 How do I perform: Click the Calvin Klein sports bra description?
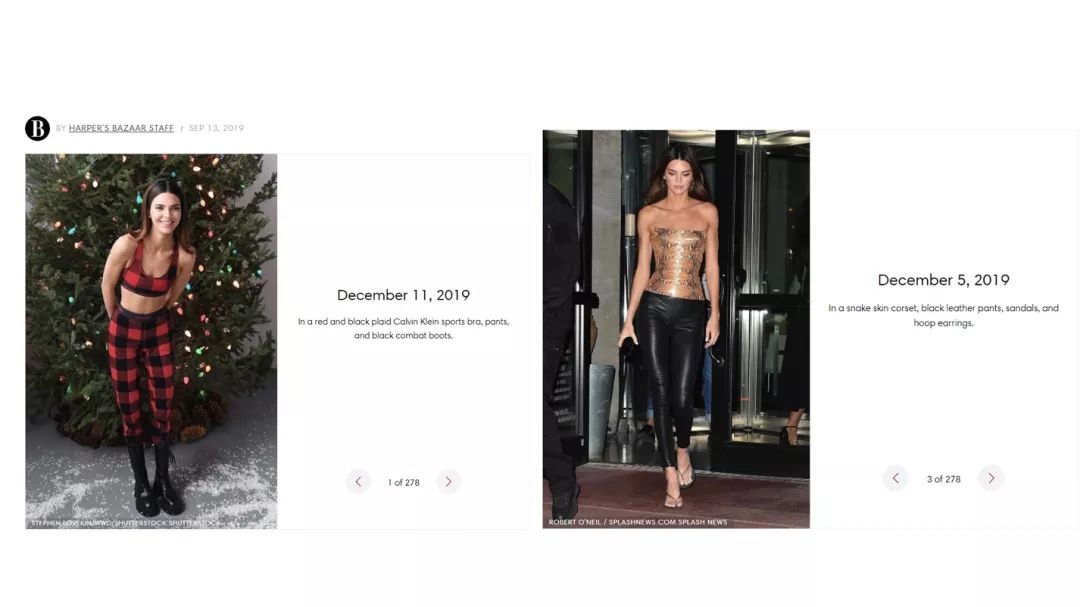pos(404,329)
